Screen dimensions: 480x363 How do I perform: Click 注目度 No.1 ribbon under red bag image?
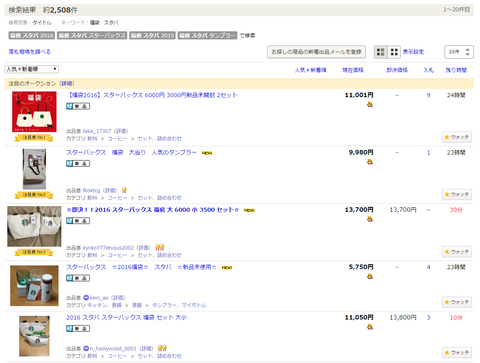click(34, 138)
